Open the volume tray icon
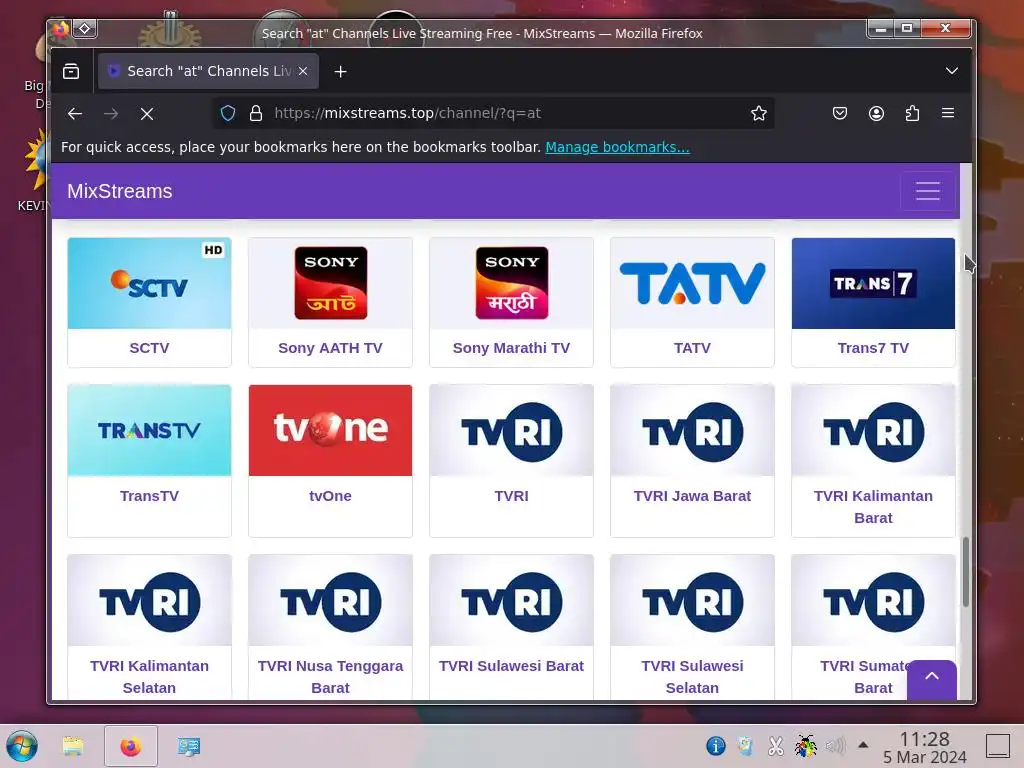Viewport: 1024px width, 768px height. click(835, 745)
